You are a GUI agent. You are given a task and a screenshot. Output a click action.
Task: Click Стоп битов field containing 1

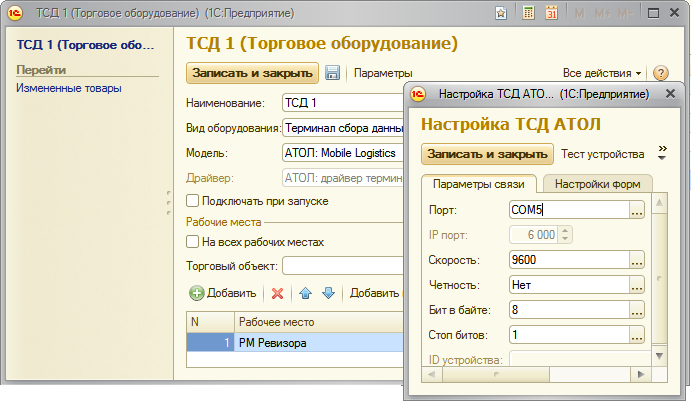point(569,335)
